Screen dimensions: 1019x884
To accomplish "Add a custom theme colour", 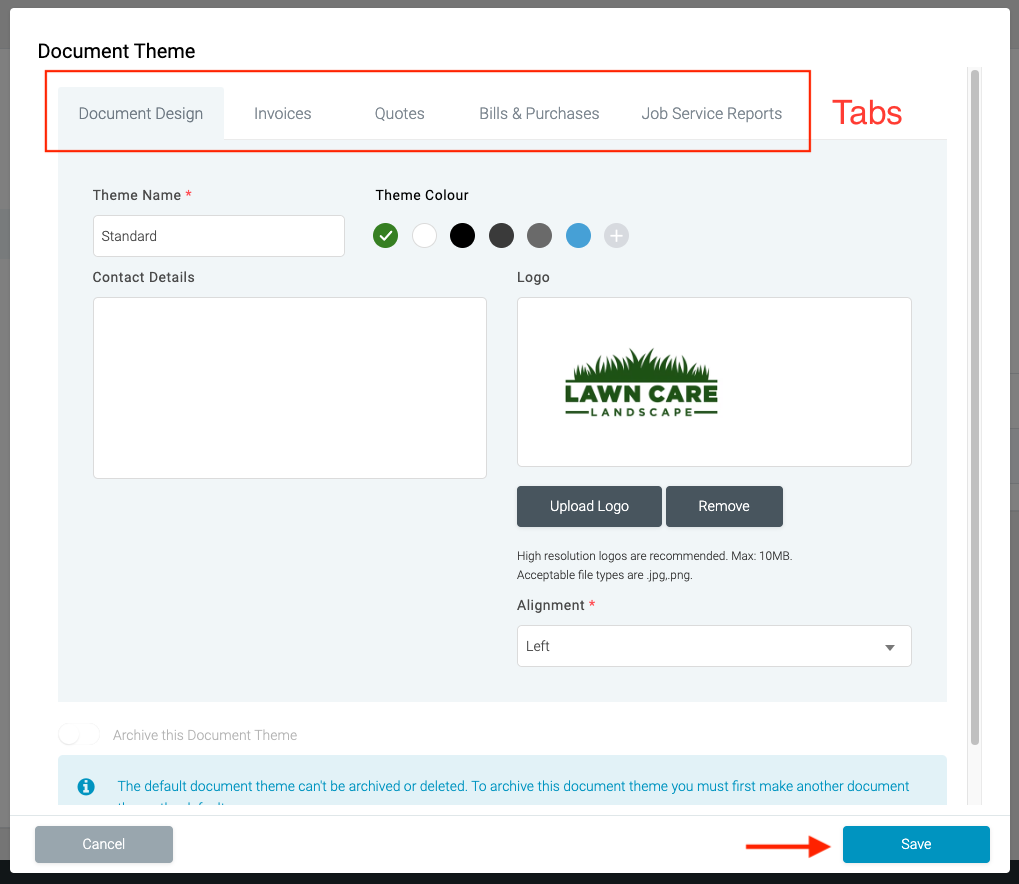I will [x=616, y=235].
